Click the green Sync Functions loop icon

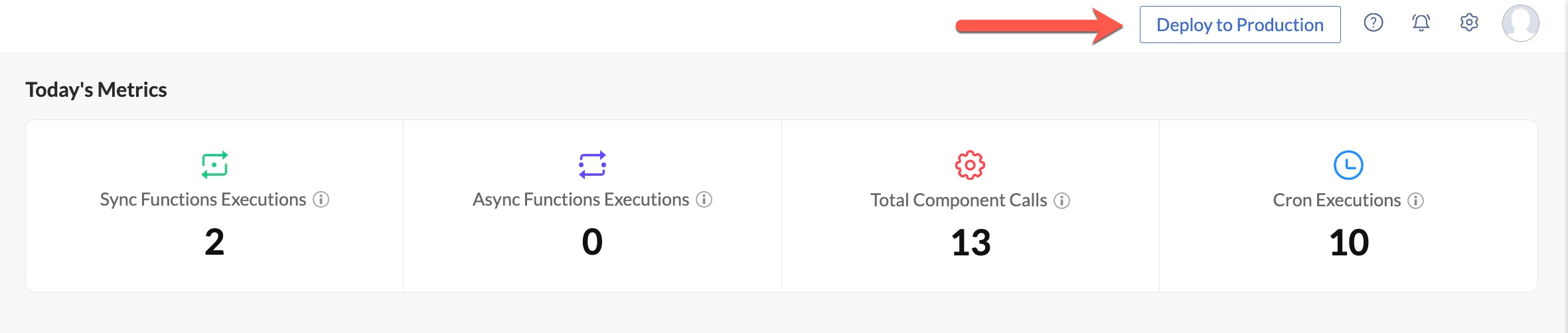[214, 165]
